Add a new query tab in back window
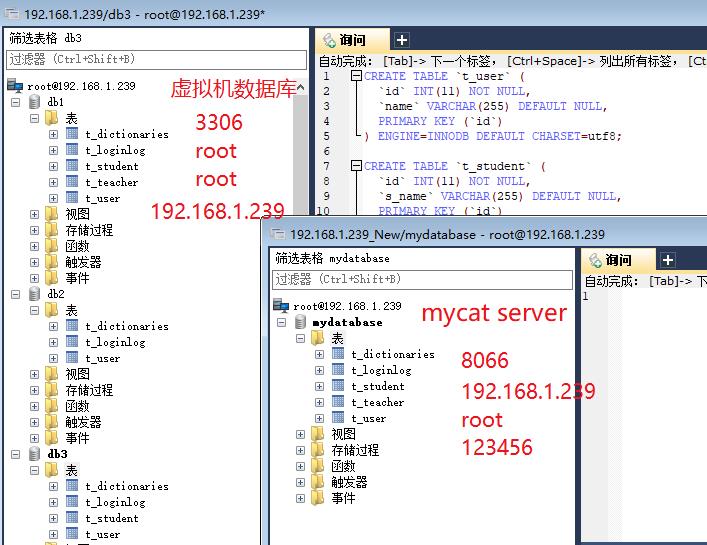707x545 pixels. click(402, 40)
